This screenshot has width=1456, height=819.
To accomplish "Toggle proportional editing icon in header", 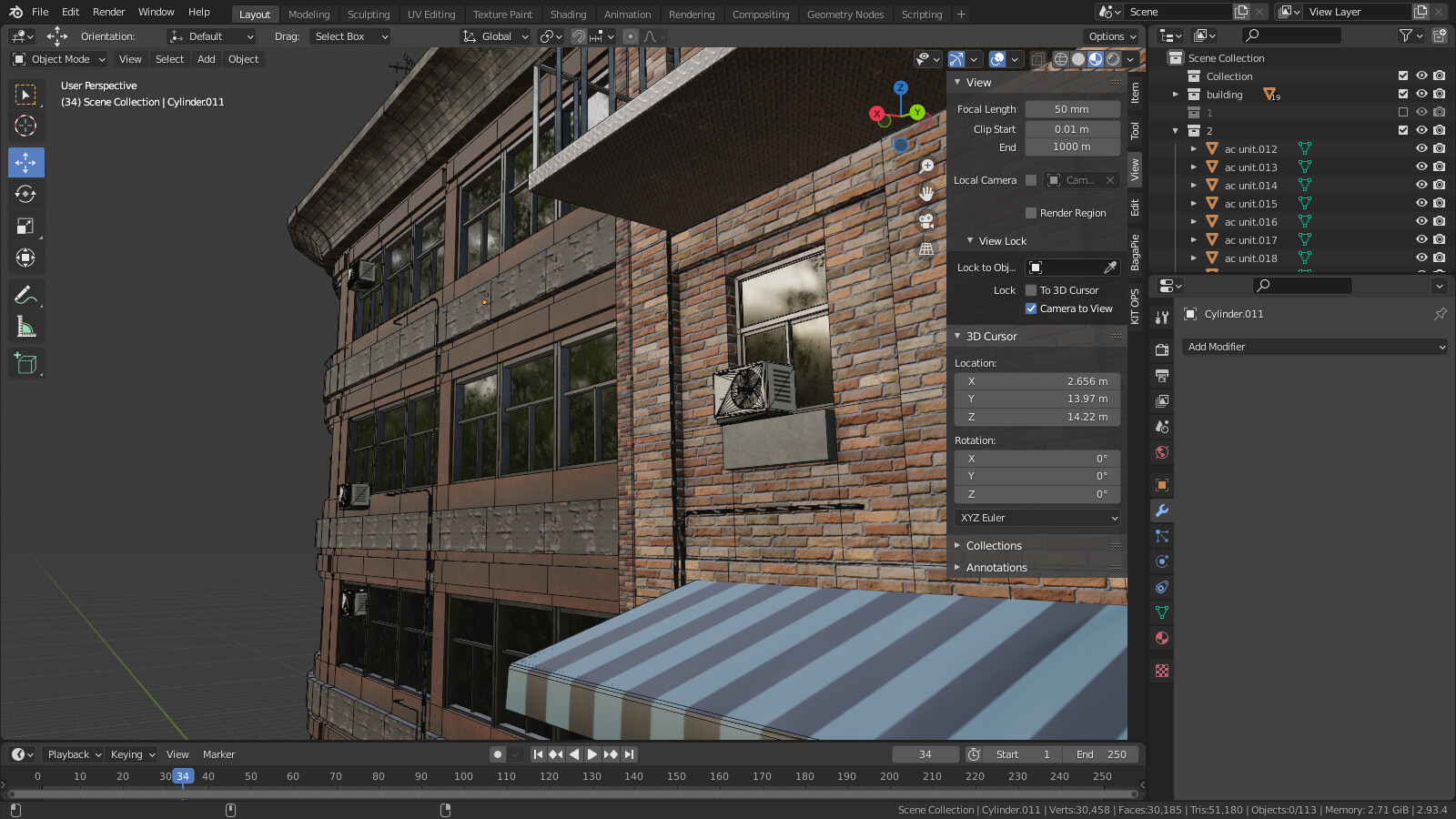I will pos(631,36).
